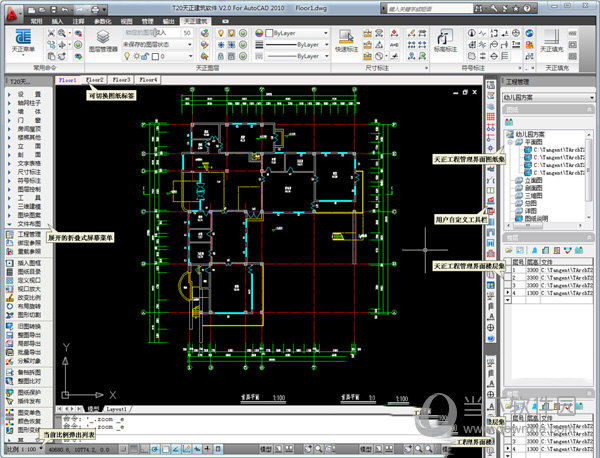Open the 天正菜单 button in ribbon
The width and height of the screenshot is (600, 458).
coord(23,41)
